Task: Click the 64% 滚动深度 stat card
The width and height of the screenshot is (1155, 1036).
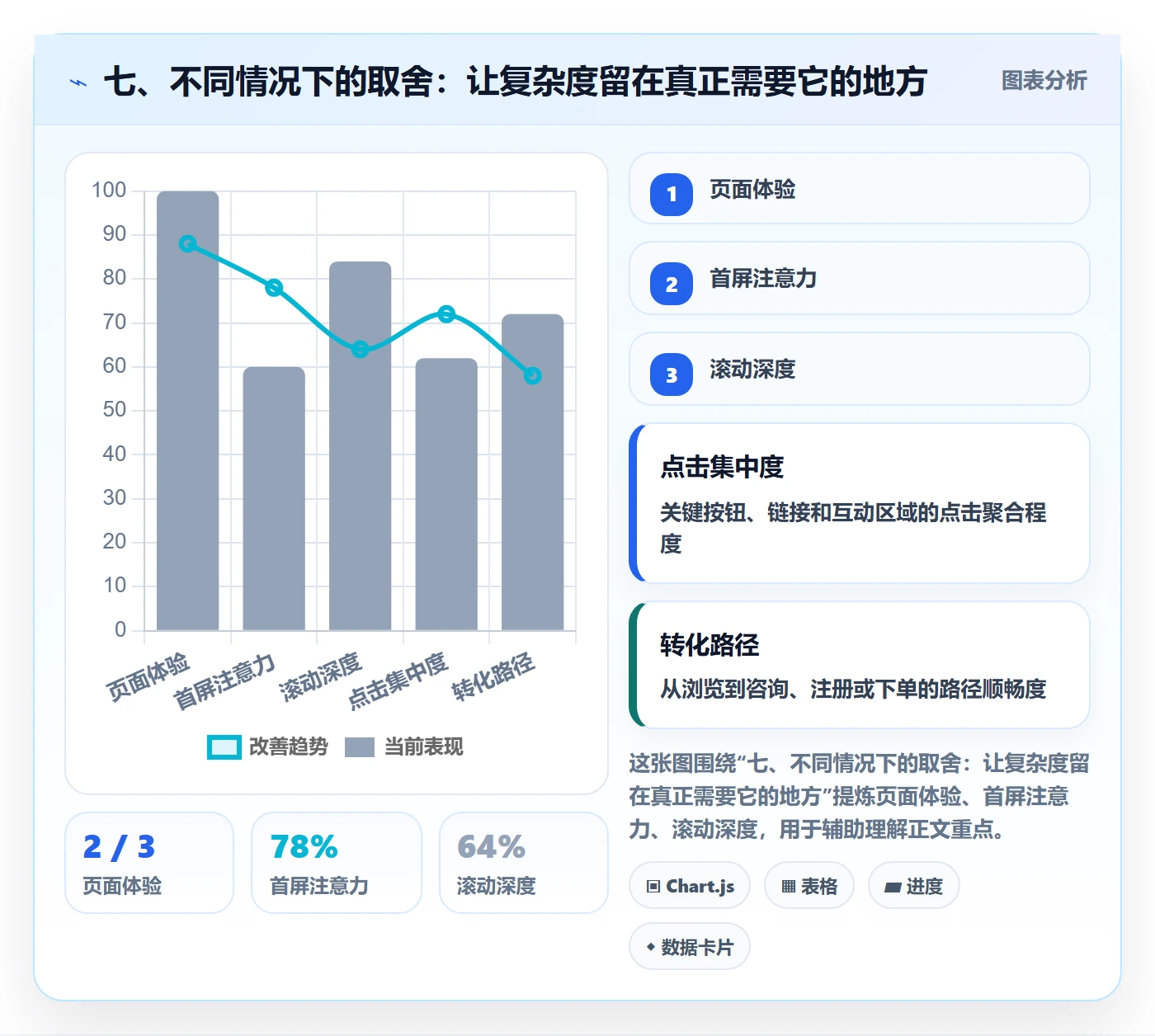Action: (524, 863)
